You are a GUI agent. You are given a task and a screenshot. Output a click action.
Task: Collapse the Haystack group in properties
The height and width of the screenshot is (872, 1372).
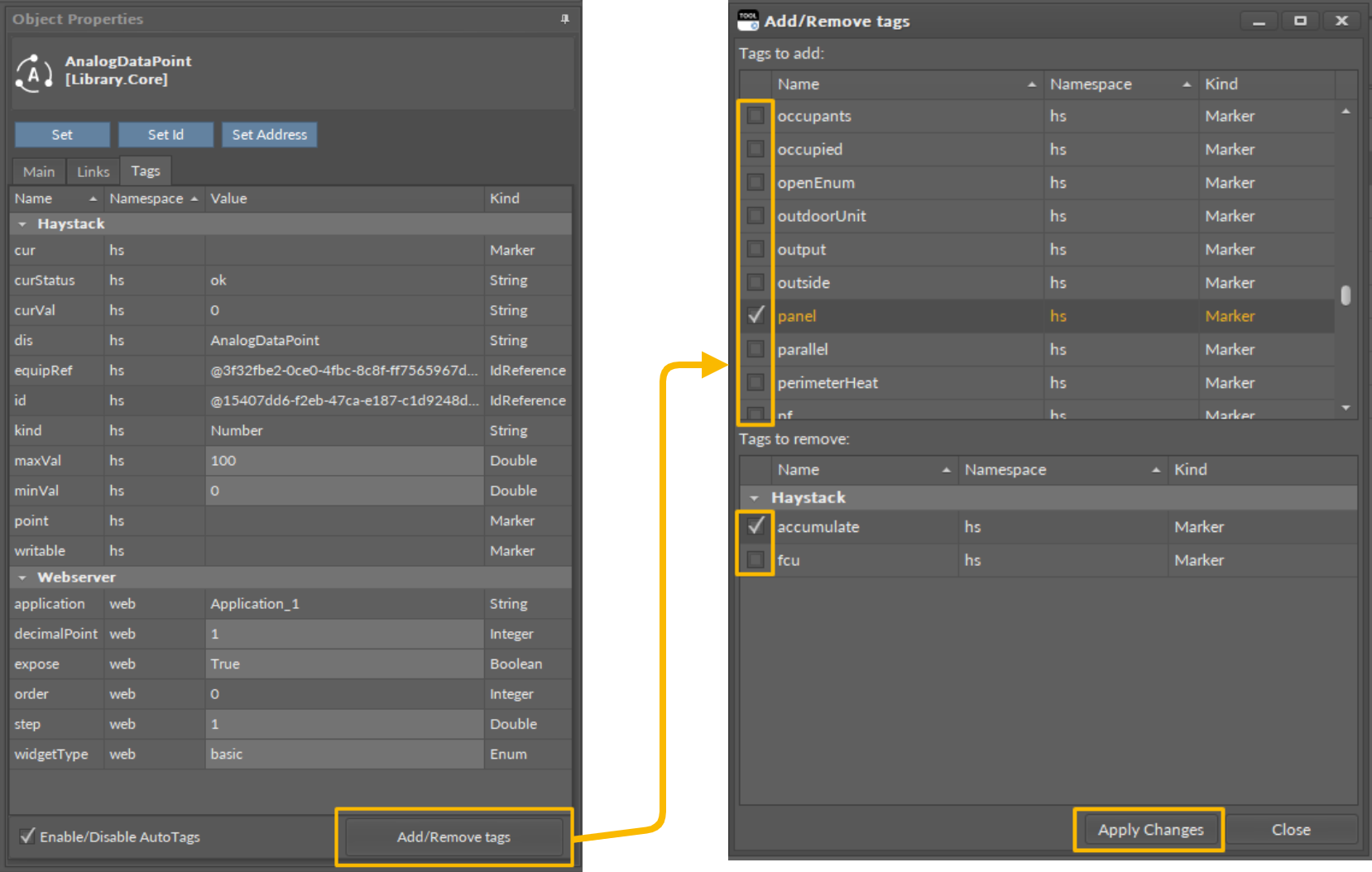[22, 224]
